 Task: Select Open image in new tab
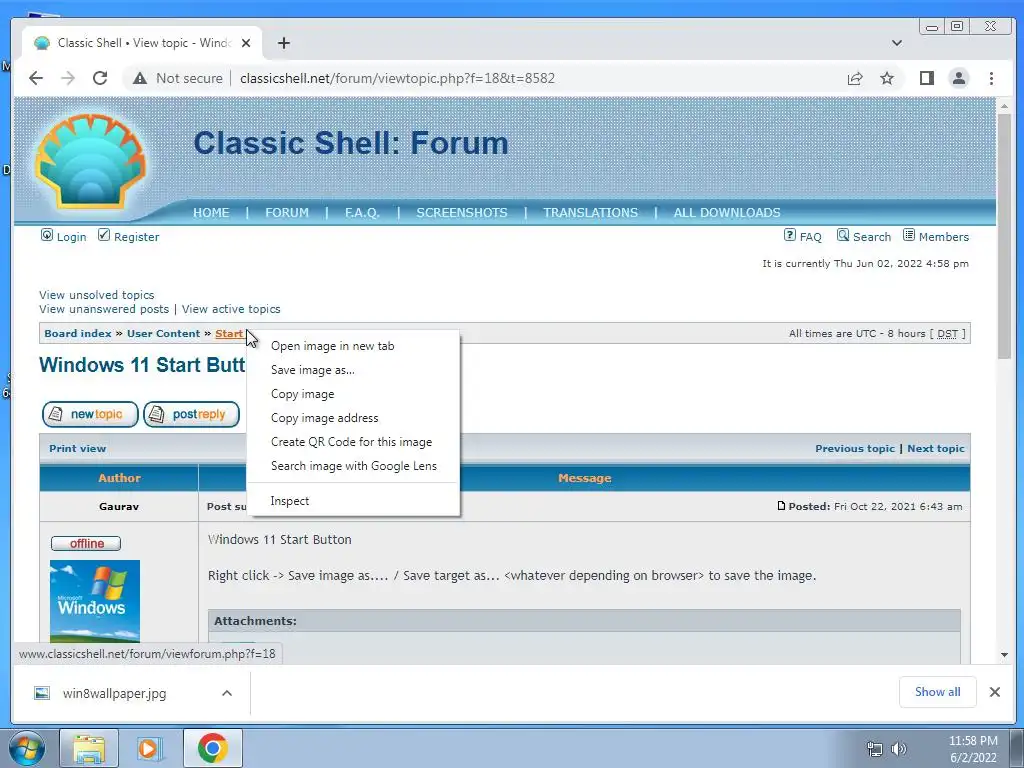(x=353, y=346)
